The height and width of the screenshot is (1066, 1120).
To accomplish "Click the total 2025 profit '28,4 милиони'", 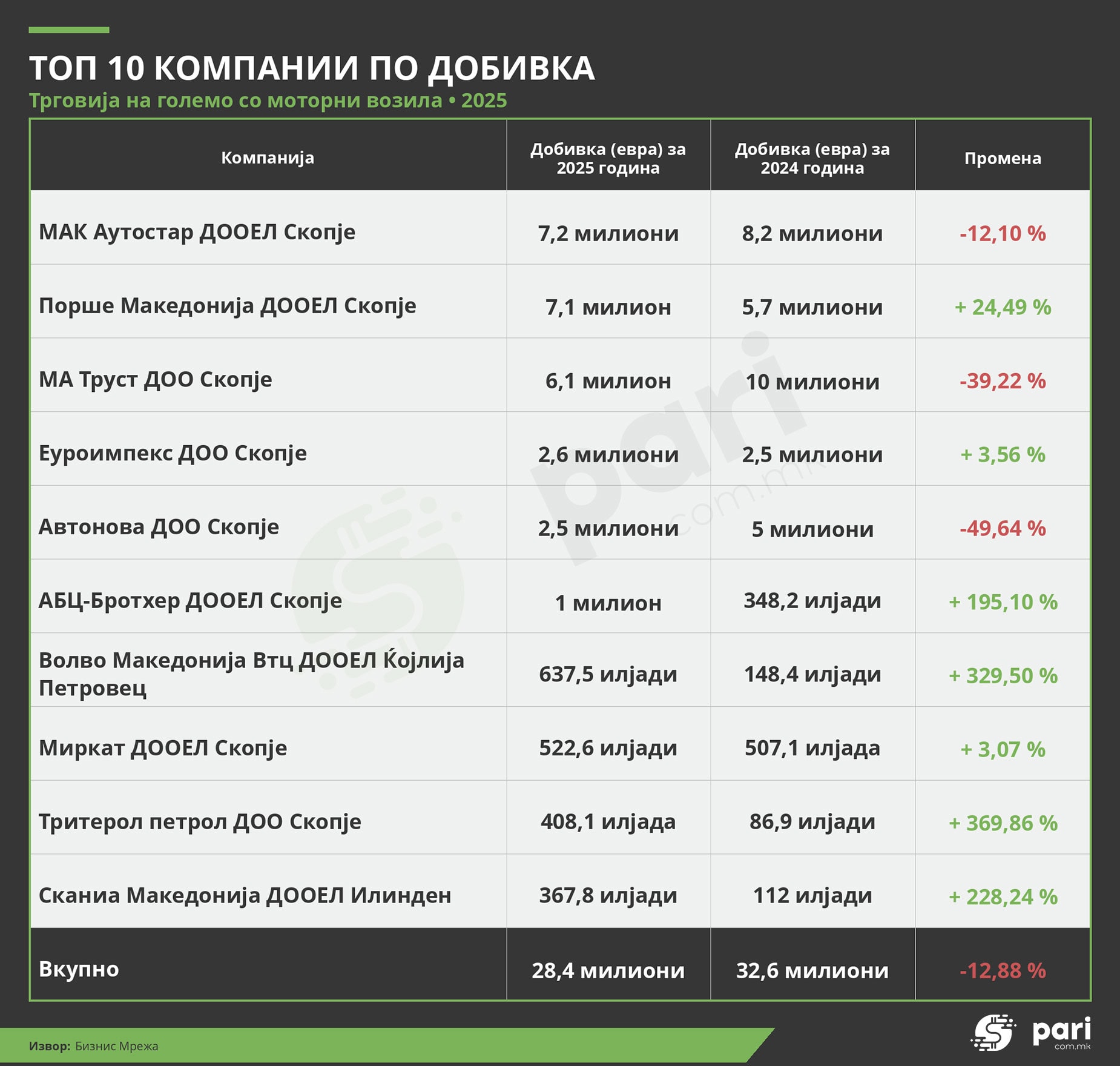I will tap(608, 971).
